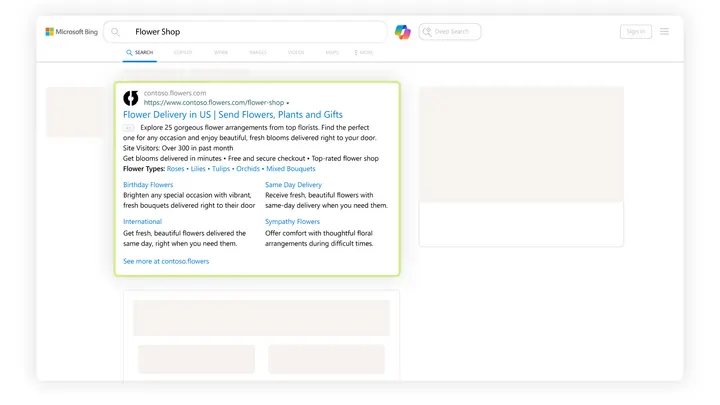Switch to the MAPS tab
720x405 pixels.
[x=332, y=52]
